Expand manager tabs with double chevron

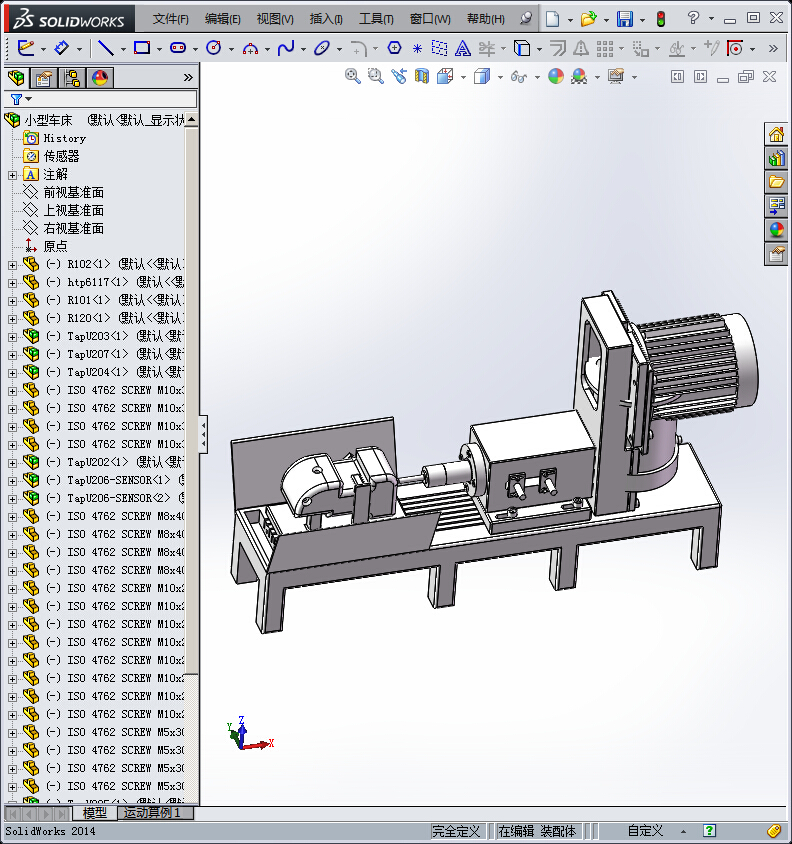(188, 78)
